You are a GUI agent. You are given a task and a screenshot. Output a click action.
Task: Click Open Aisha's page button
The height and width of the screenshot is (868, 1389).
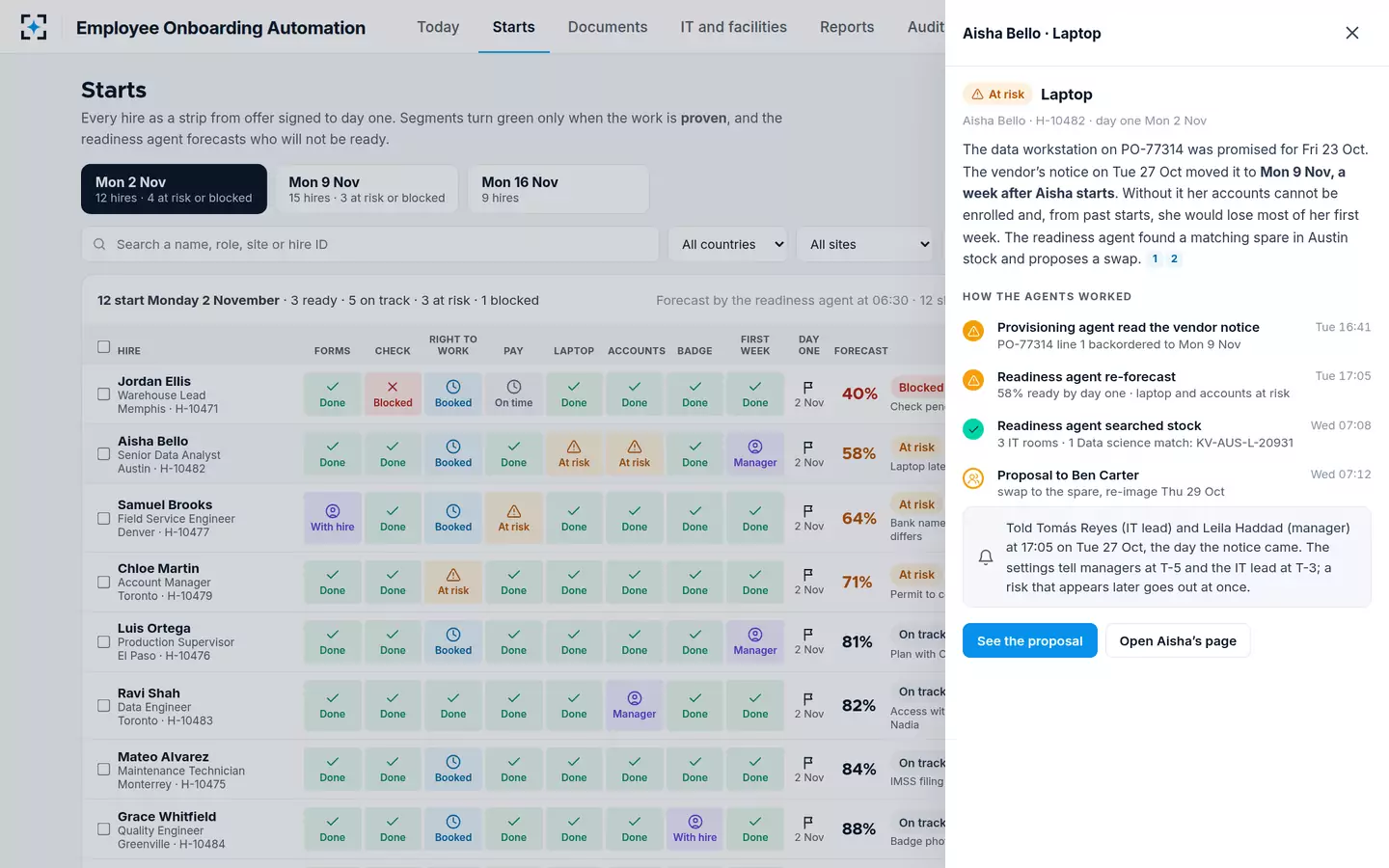coord(1178,640)
